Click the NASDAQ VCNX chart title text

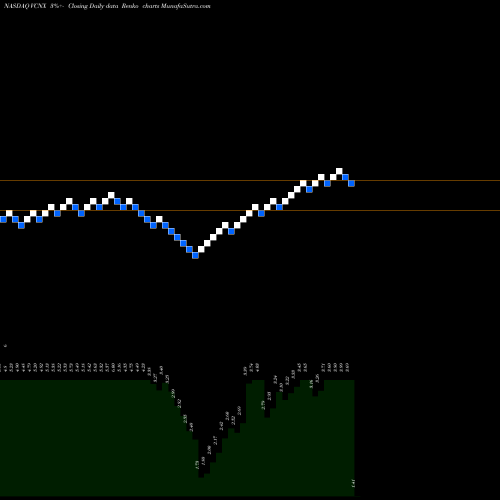point(25,6)
